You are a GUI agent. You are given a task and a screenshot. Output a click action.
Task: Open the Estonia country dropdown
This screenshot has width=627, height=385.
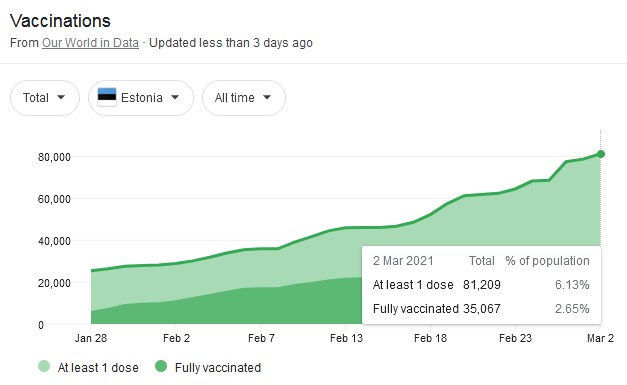click(x=141, y=98)
